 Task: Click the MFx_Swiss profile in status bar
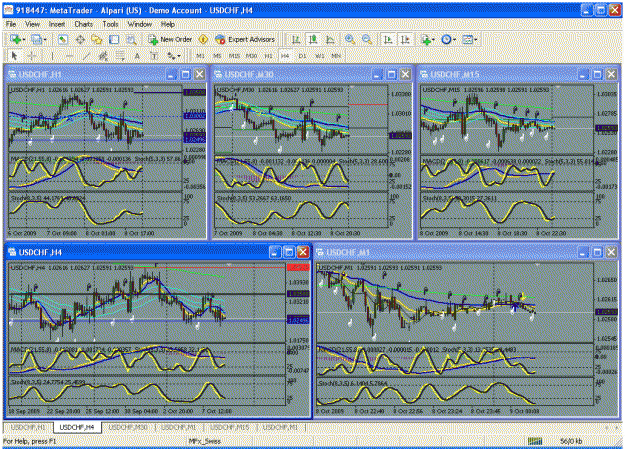click(x=204, y=441)
